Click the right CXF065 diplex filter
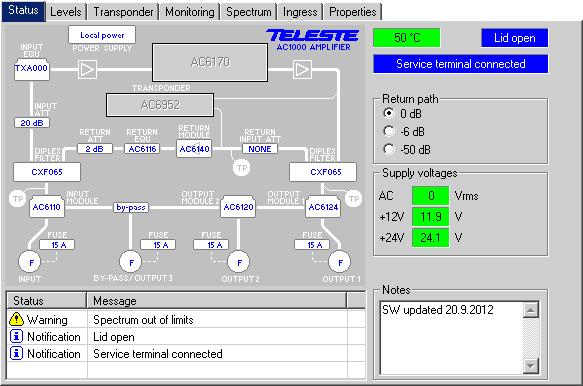 pyautogui.click(x=323, y=172)
